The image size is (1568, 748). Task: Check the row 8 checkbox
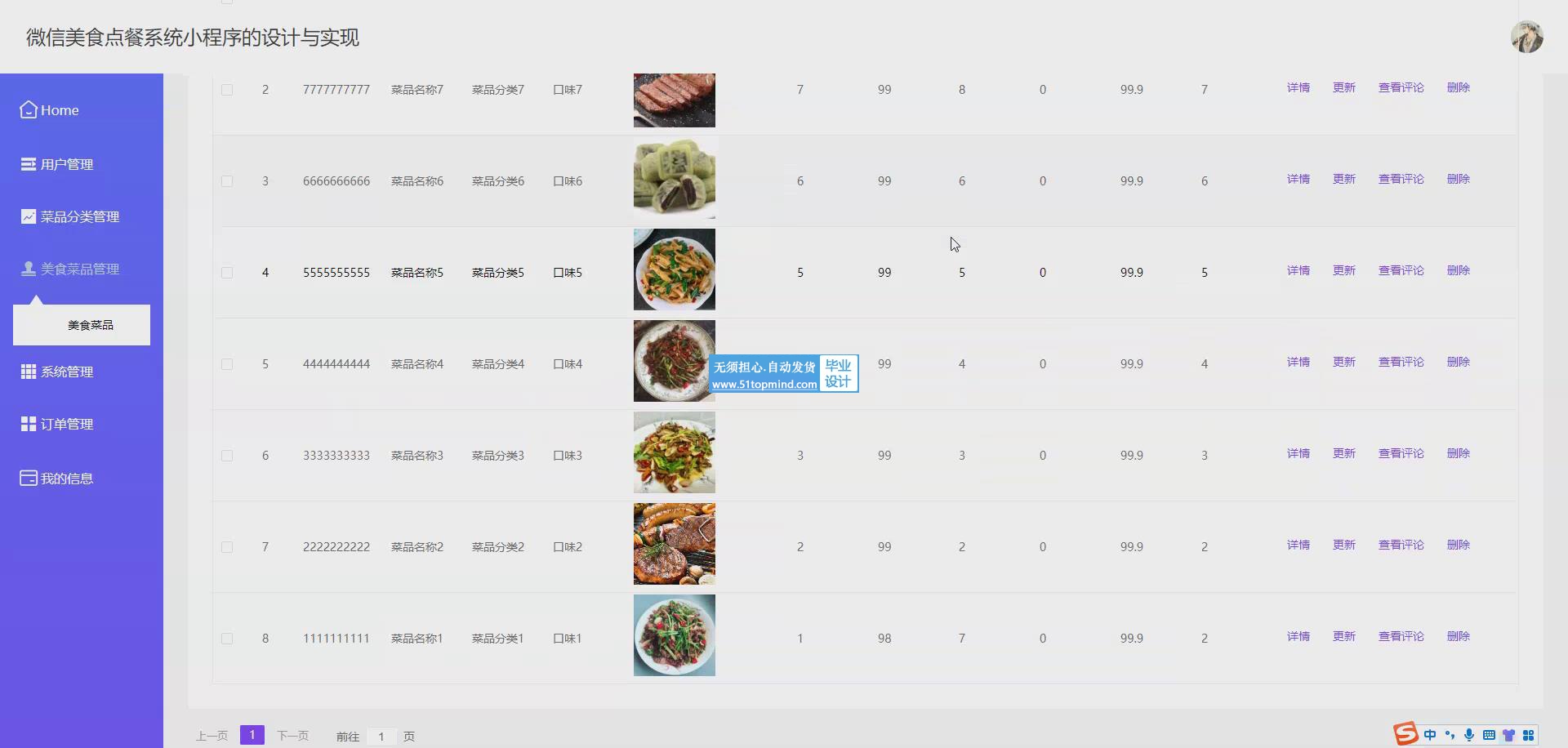[x=227, y=639]
